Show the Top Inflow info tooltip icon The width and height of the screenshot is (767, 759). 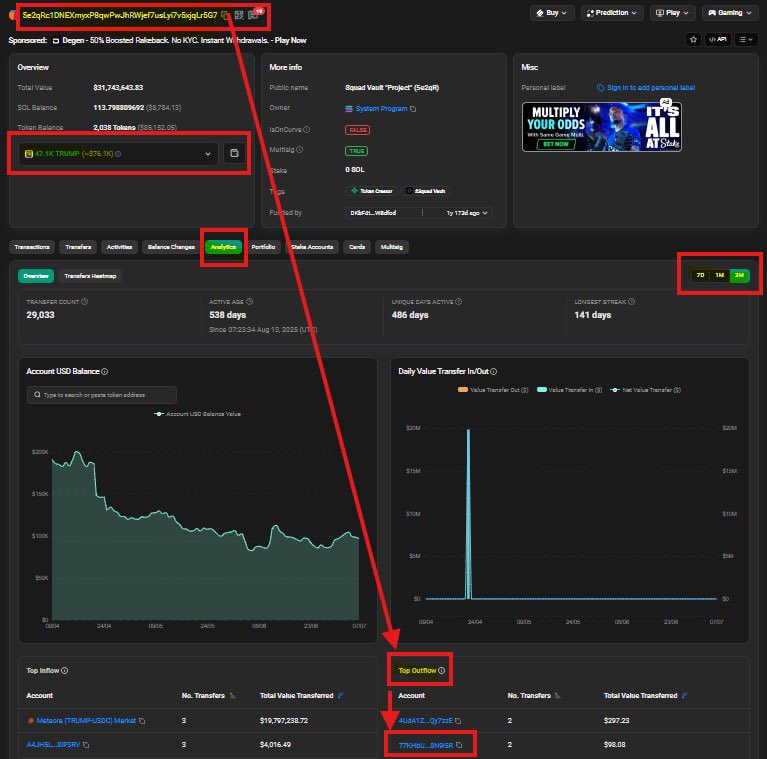(65, 670)
